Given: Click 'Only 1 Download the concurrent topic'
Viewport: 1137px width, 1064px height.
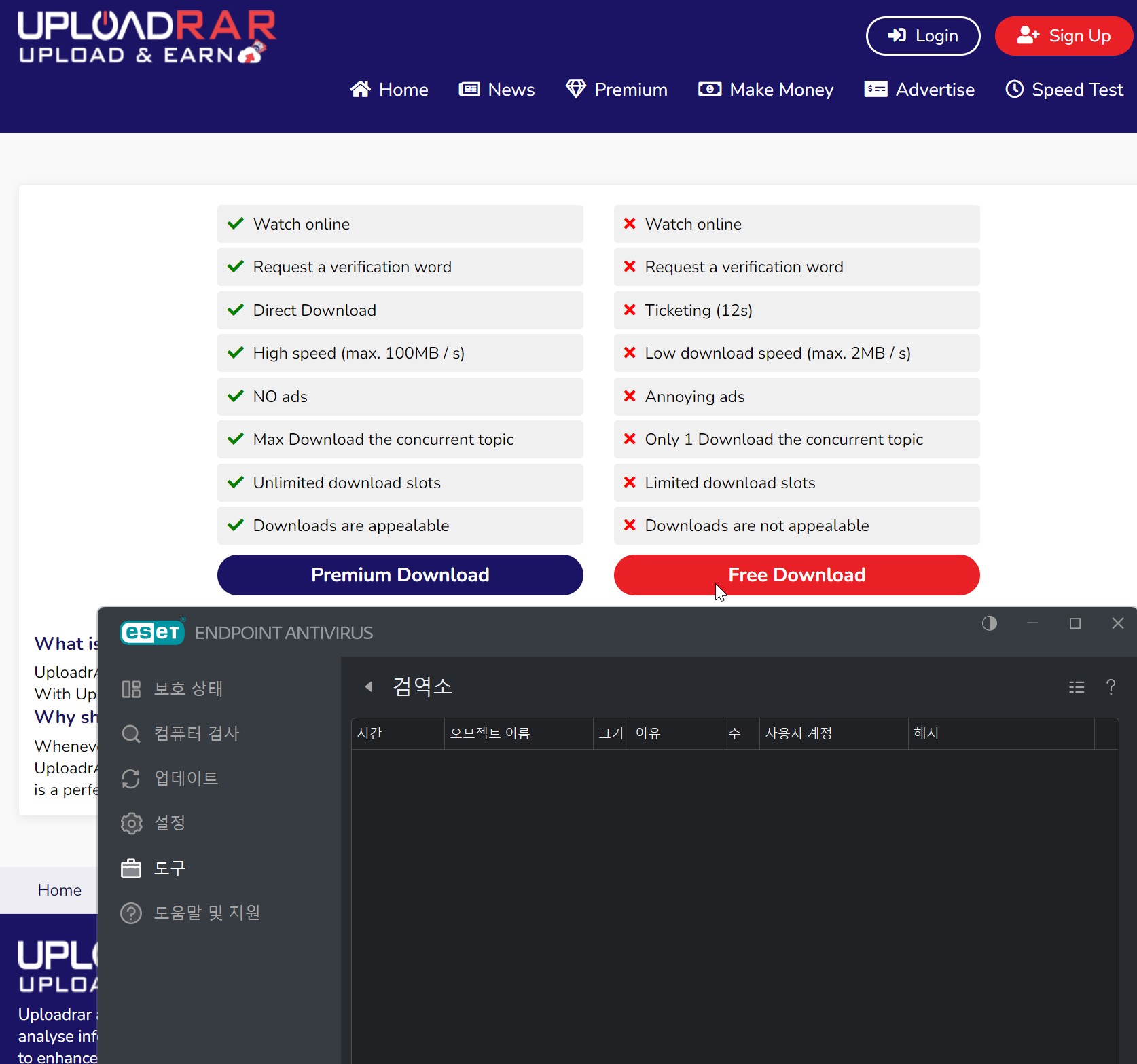Looking at the screenshot, I should coord(797,439).
